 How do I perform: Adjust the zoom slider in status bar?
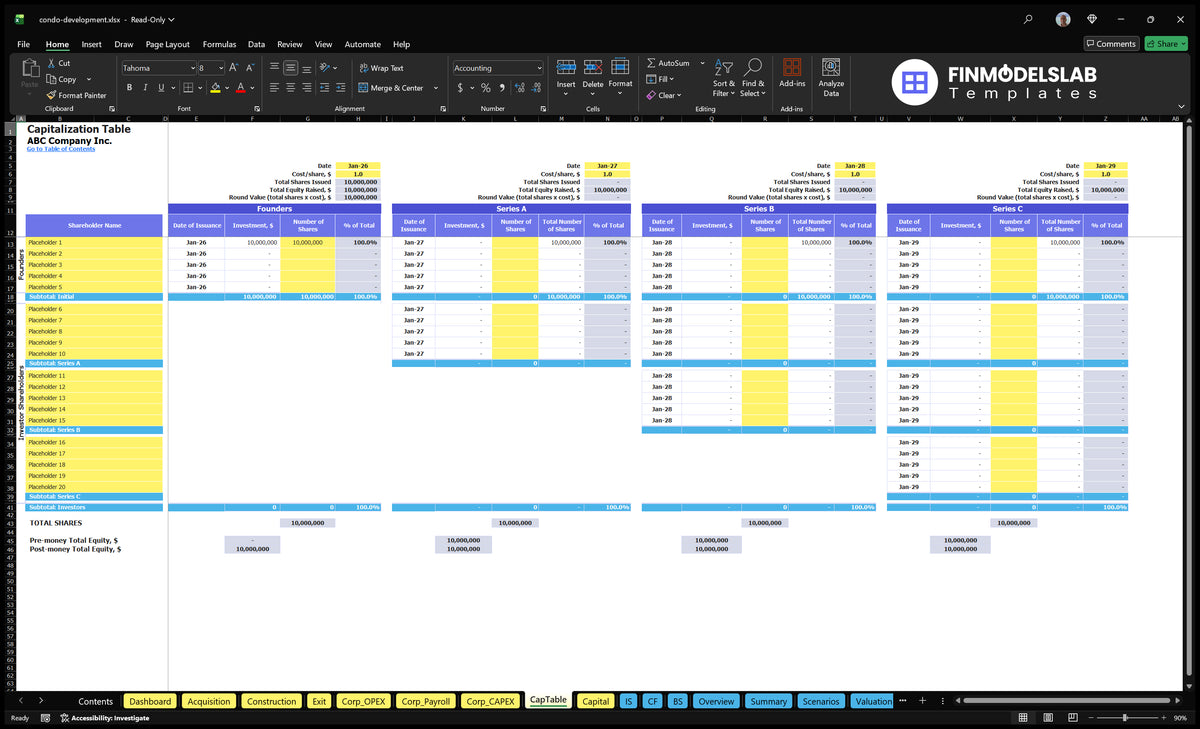pos(1126,718)
